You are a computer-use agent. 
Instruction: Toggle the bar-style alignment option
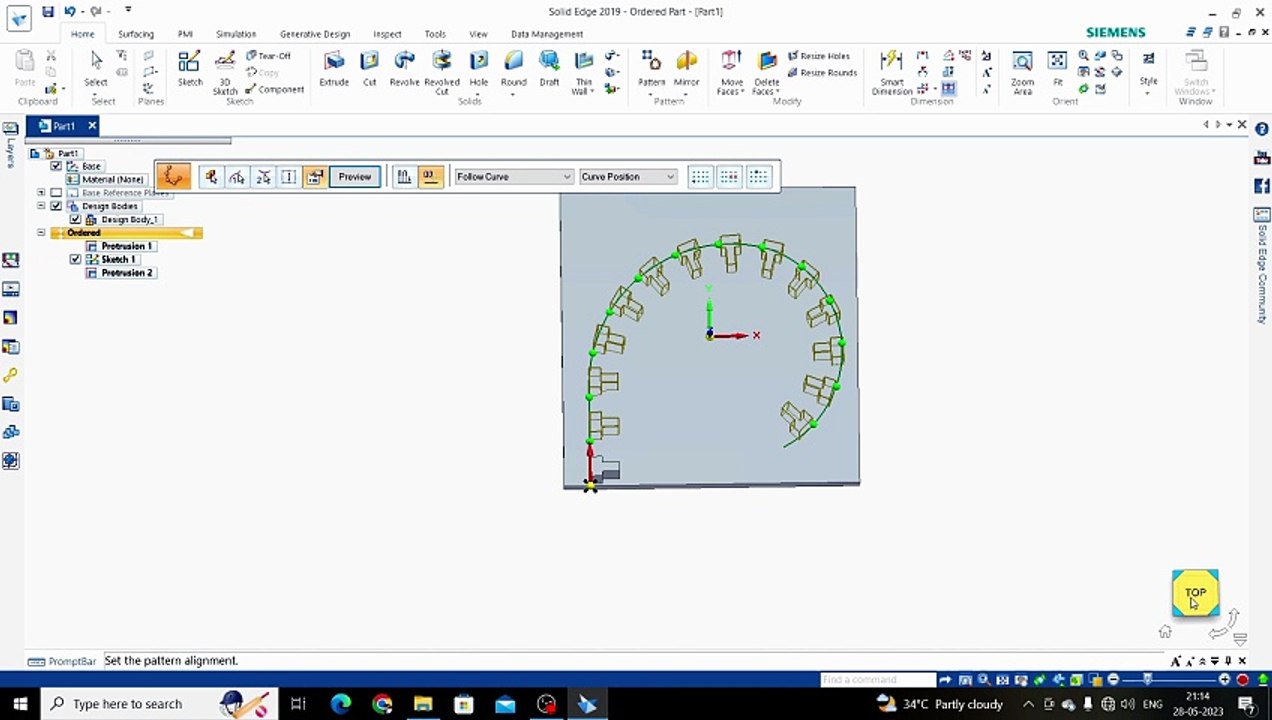coord(404,176)
